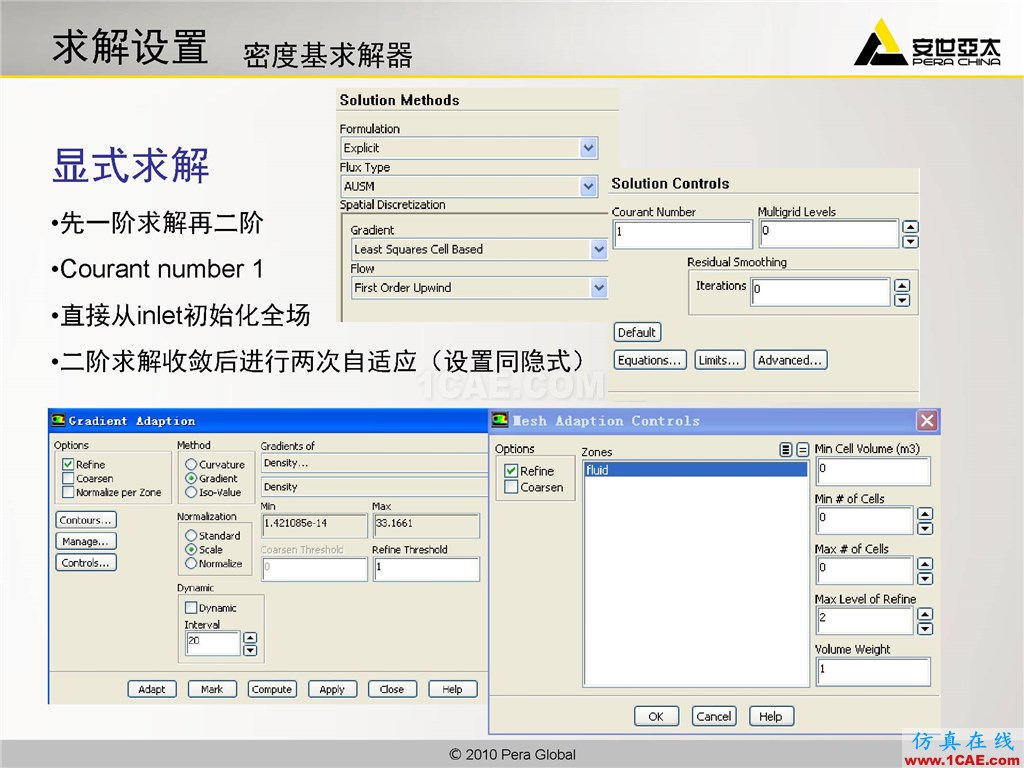Increase Residual Smoothing Iterations up arrow
Screen dimensions: 1024x768
[902, 285]
